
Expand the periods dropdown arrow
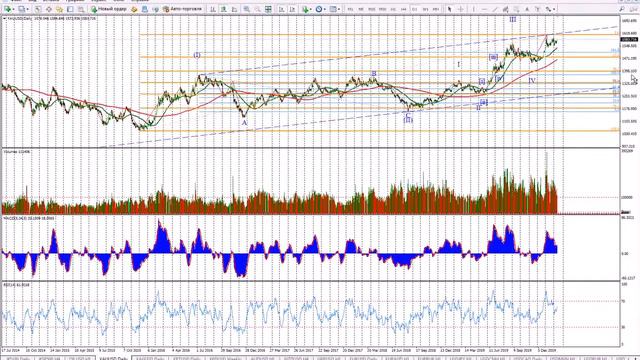coord(325,9)
